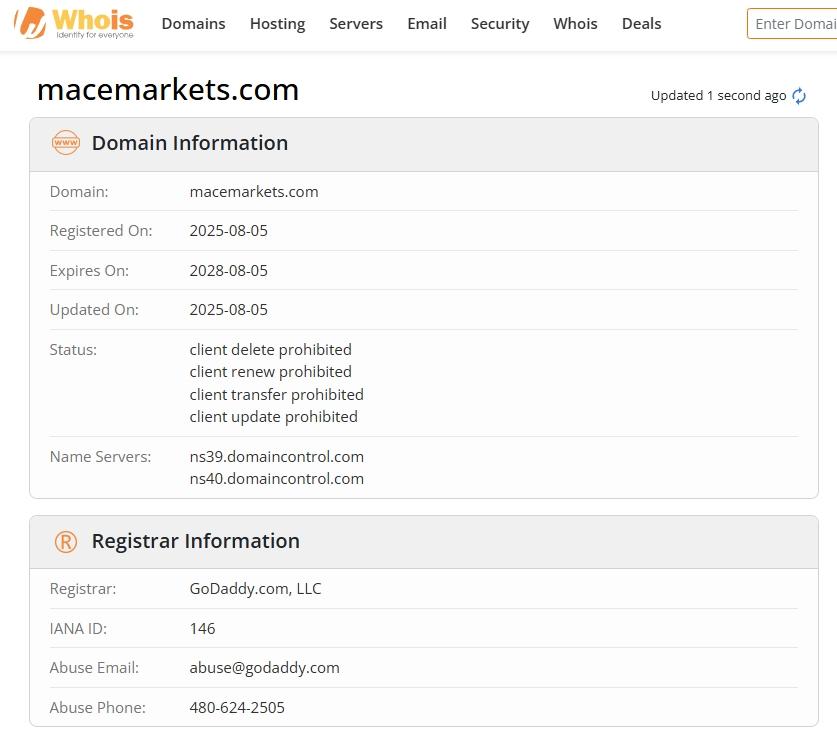Click the Domain Information section header
837x738 pixels.
tap(424, 144)
